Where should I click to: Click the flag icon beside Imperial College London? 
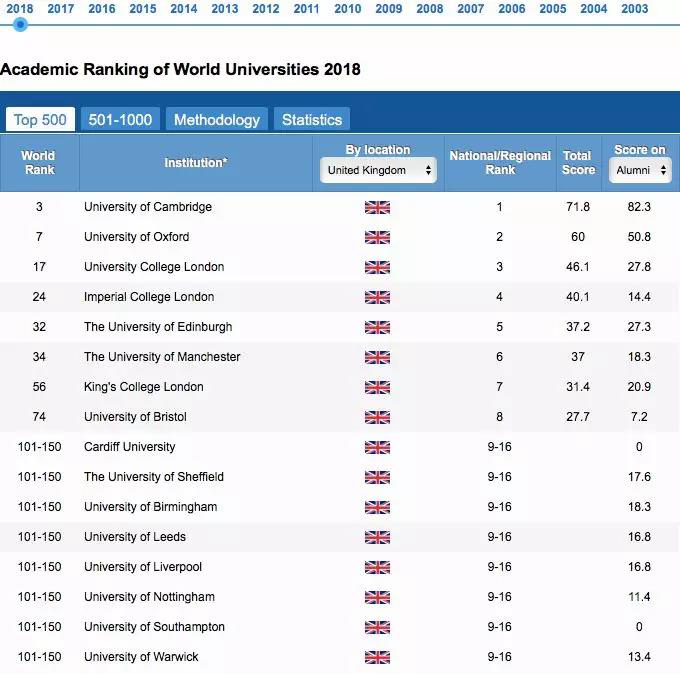(x=377, y=297)
